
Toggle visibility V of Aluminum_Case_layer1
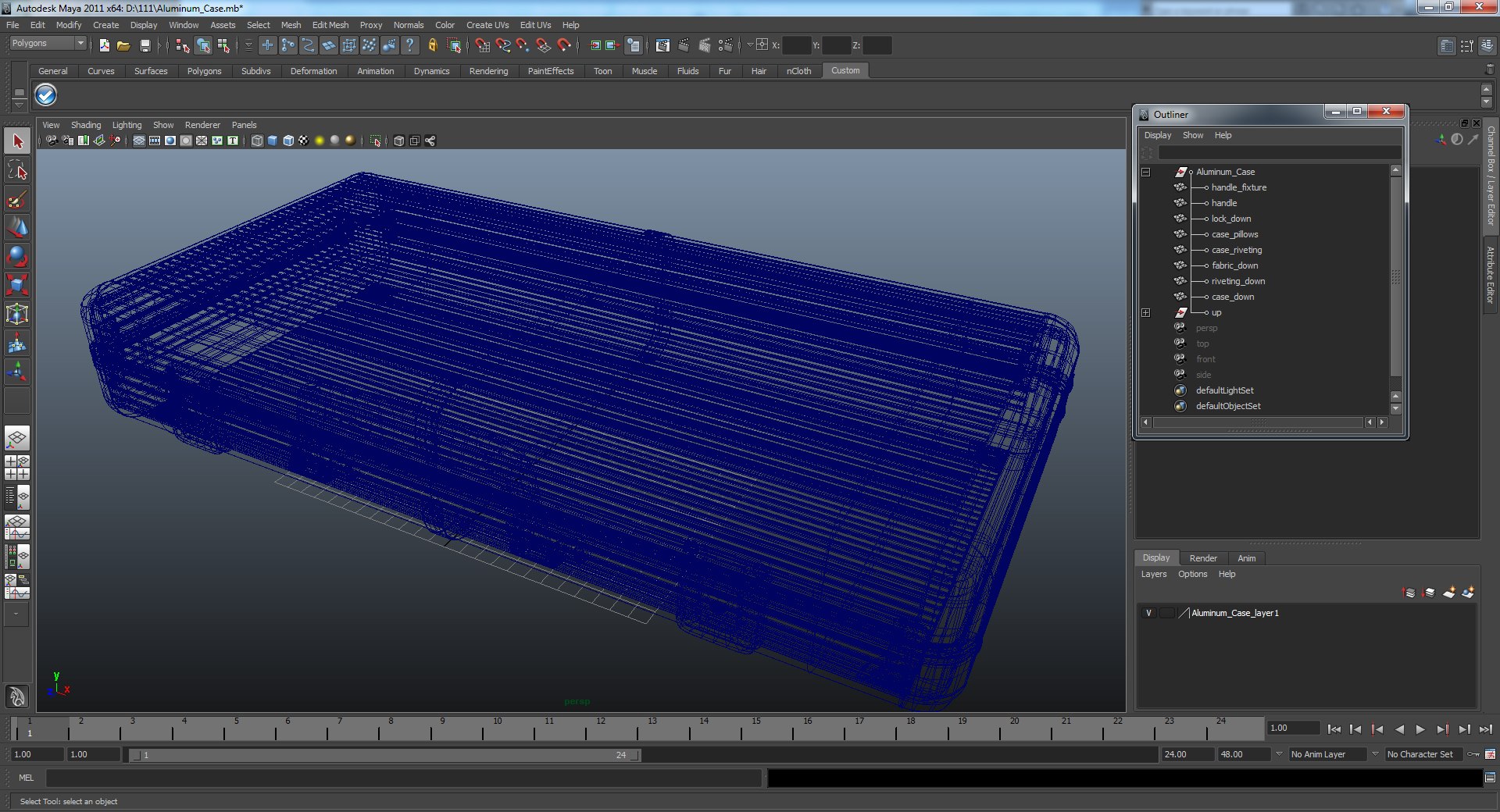pyautogui.click(x=1148, y=613)
